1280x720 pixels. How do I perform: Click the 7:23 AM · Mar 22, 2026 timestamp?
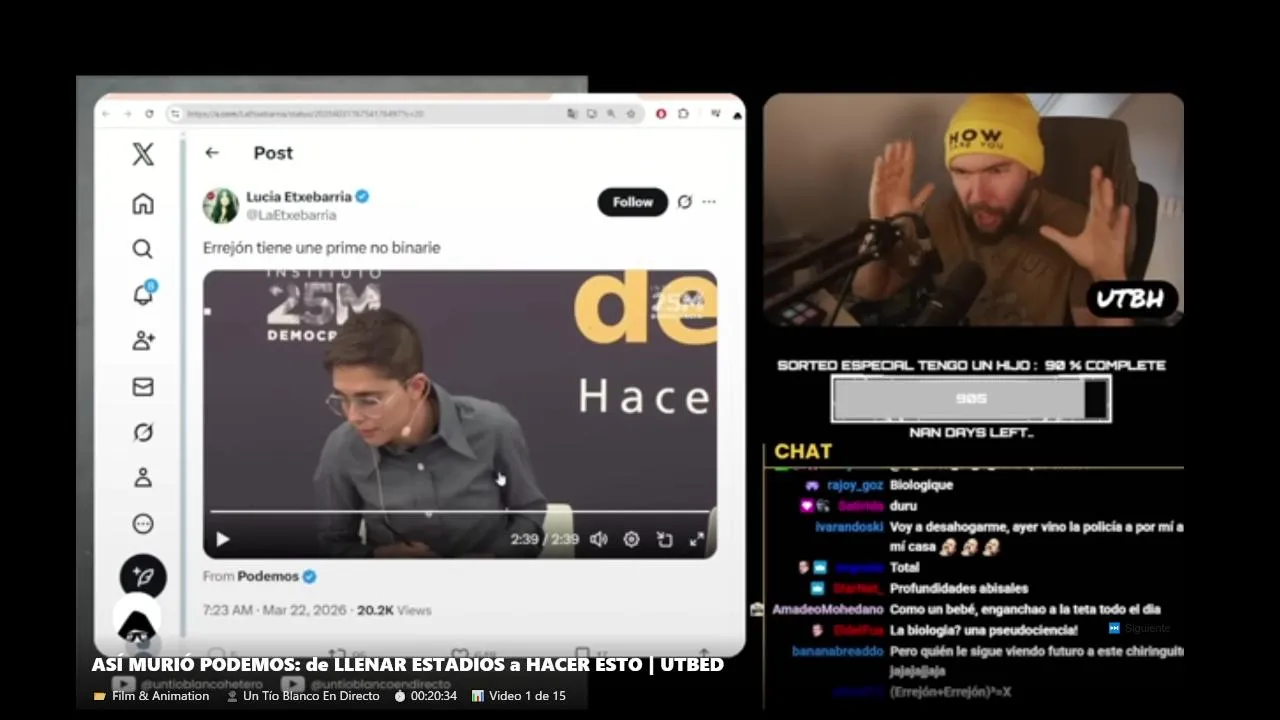click(x=275, y=610)
